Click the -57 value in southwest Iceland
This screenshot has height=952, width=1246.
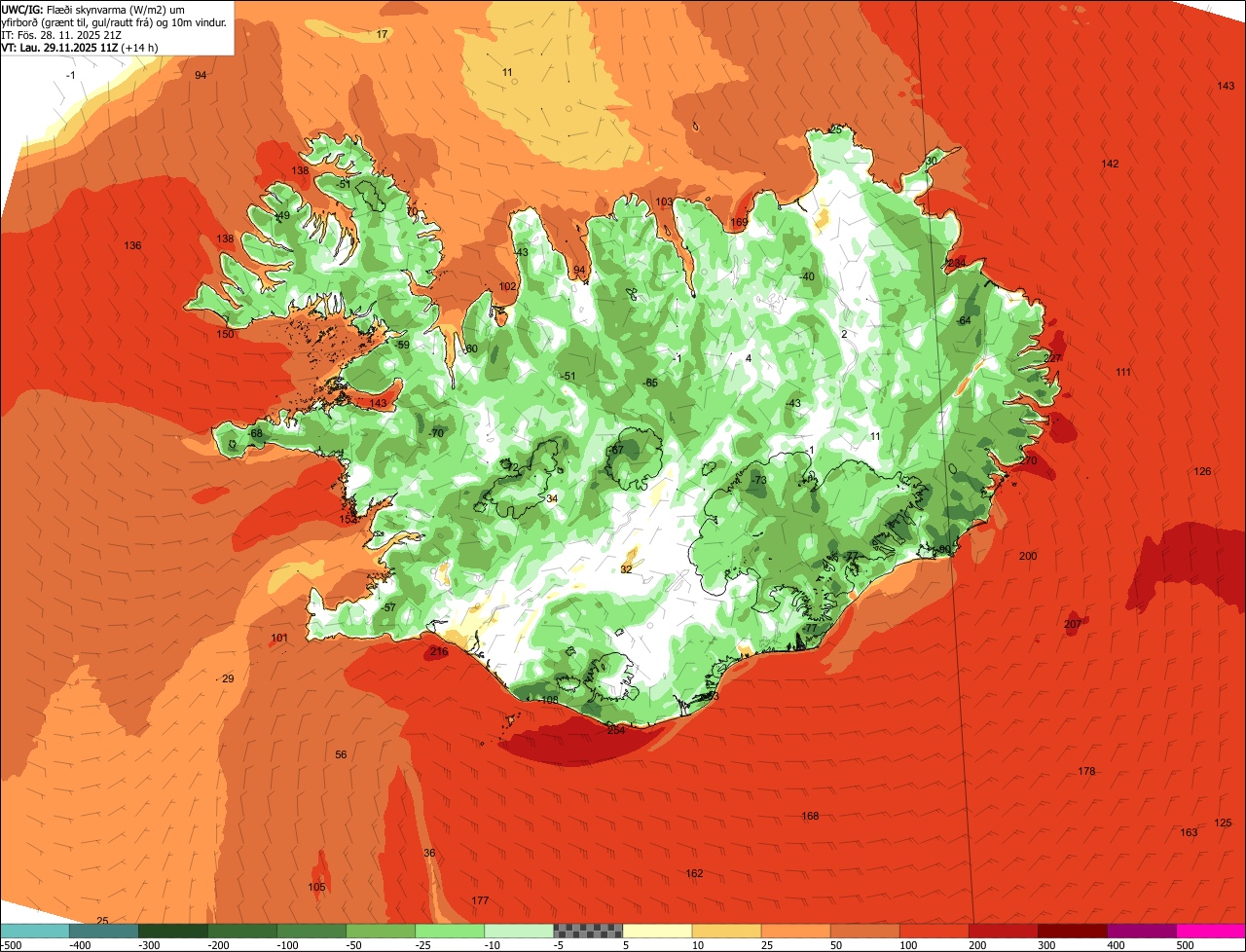pos(387,607)
